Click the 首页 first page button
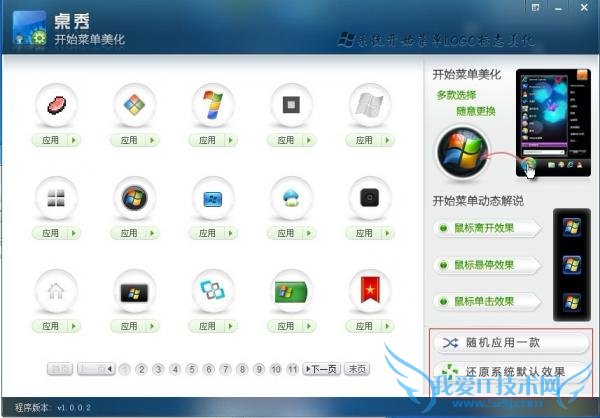Screen dimensions: 600x418 coord(60,369)
